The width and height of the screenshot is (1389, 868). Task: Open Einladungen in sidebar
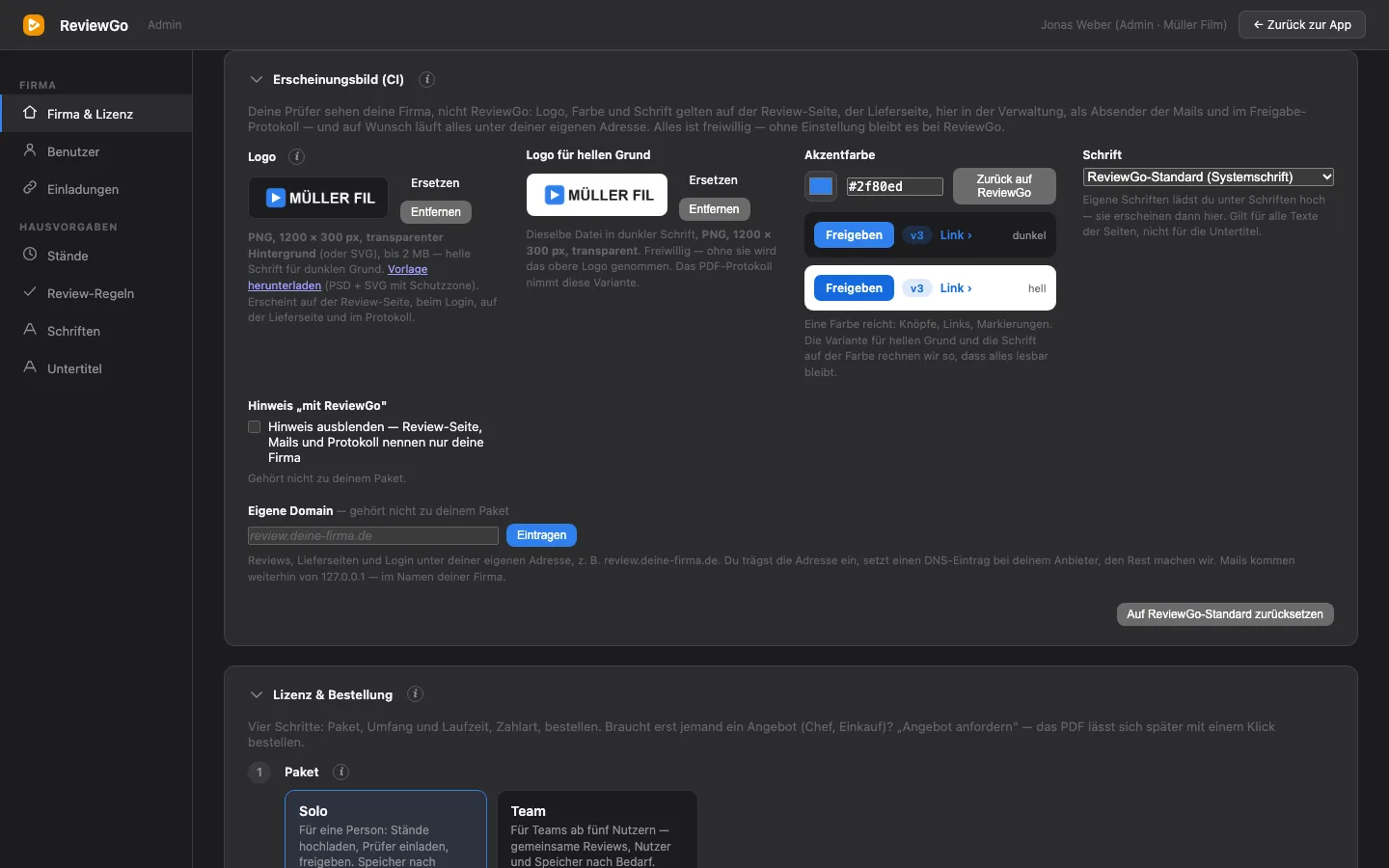(96, 189)
